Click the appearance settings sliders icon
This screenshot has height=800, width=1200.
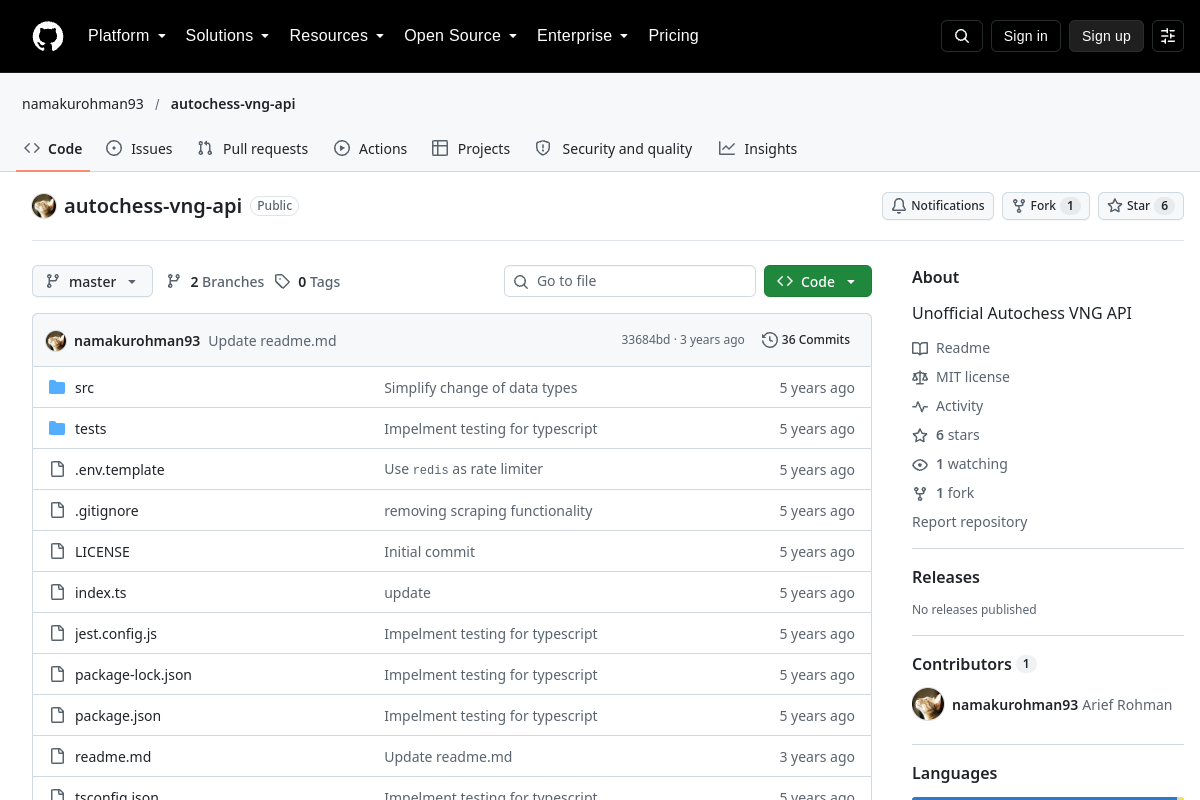(1168, 36)
